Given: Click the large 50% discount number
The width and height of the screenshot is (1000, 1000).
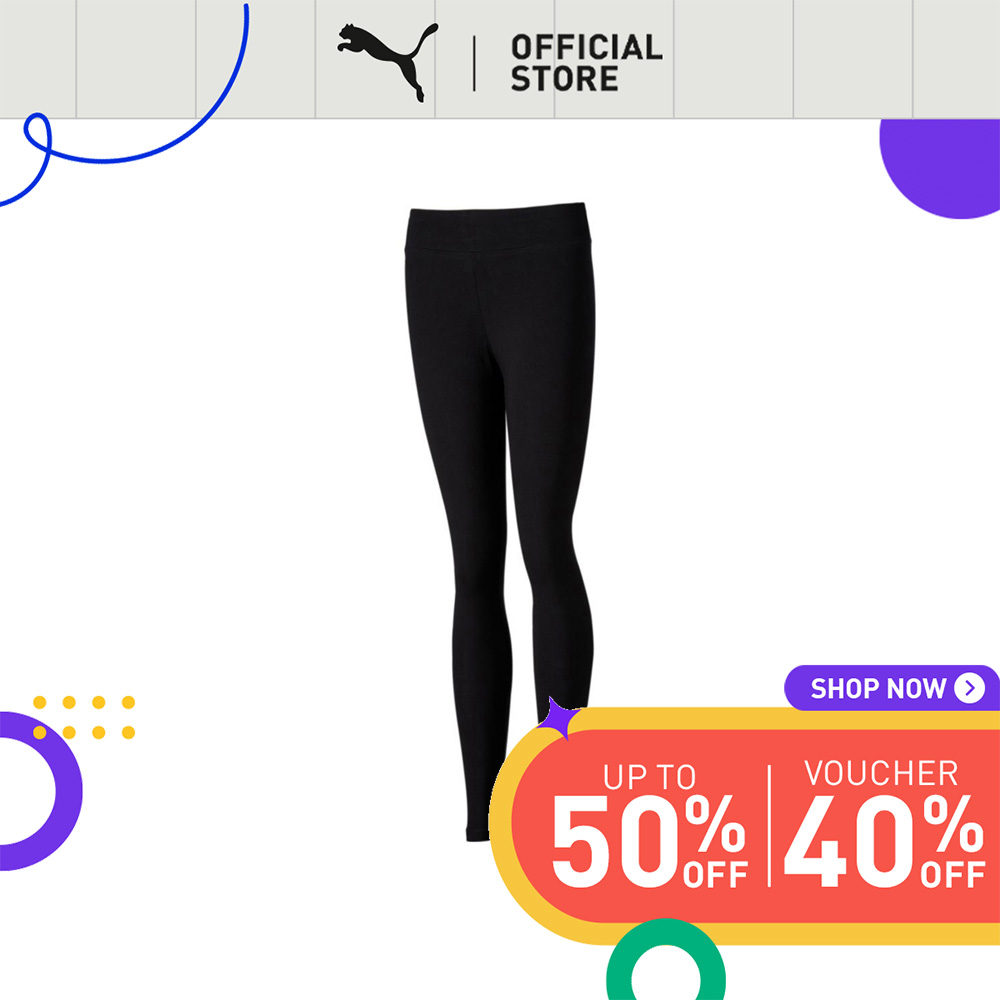Looking at the screenshot, I should 648,841.
